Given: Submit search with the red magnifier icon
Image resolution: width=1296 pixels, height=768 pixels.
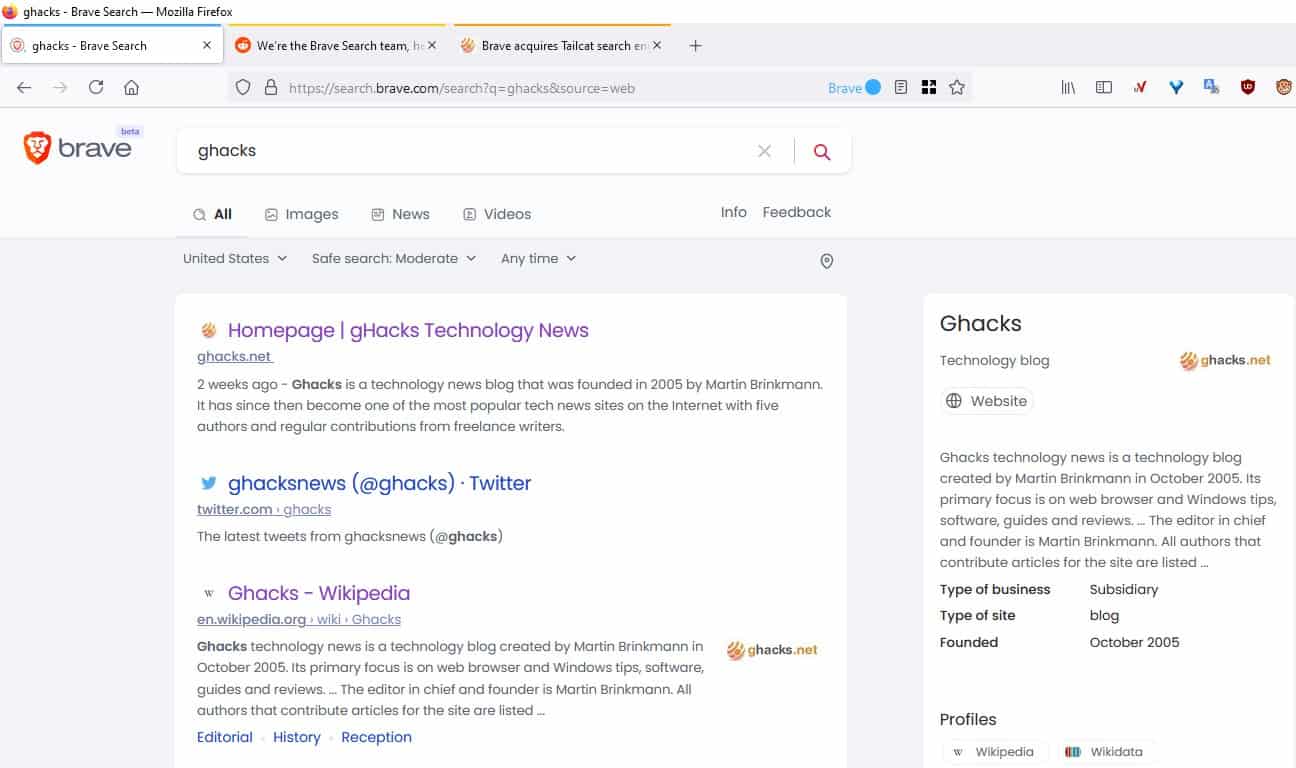Looking at the screenshot, I should click(x=822, y=151).
